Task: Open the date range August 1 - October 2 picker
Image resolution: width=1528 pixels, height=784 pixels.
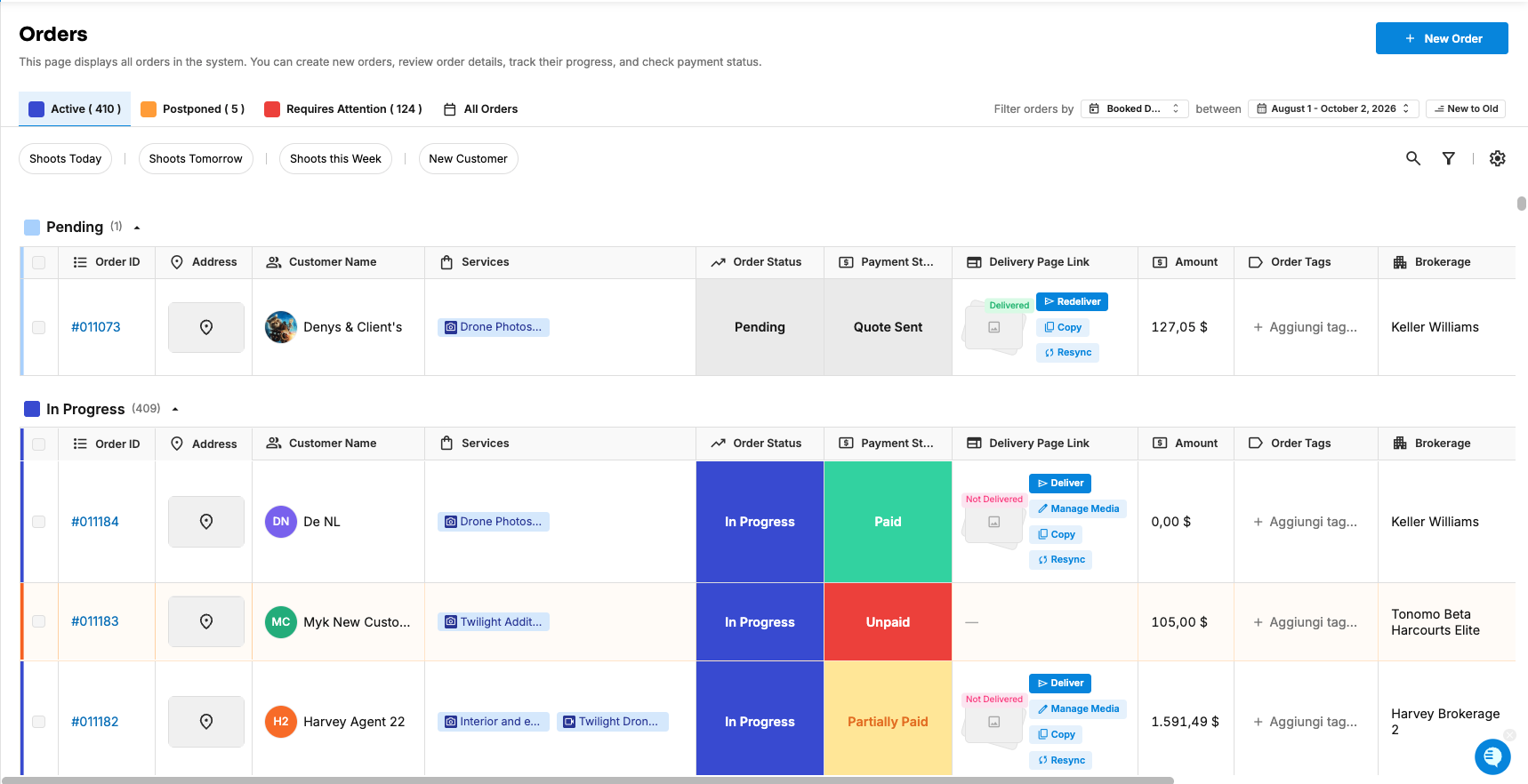Action: coord(1333,108)
